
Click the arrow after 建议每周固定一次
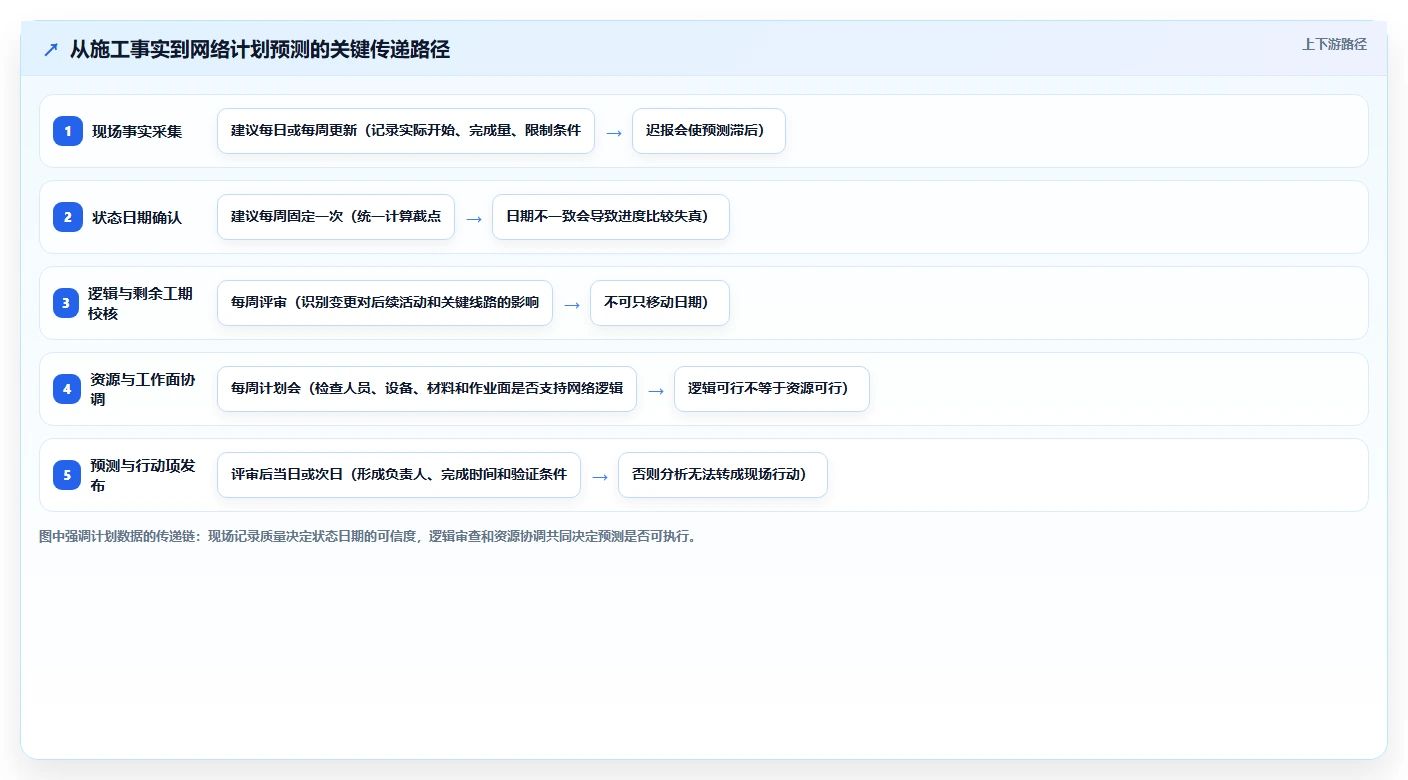point(474,218)
